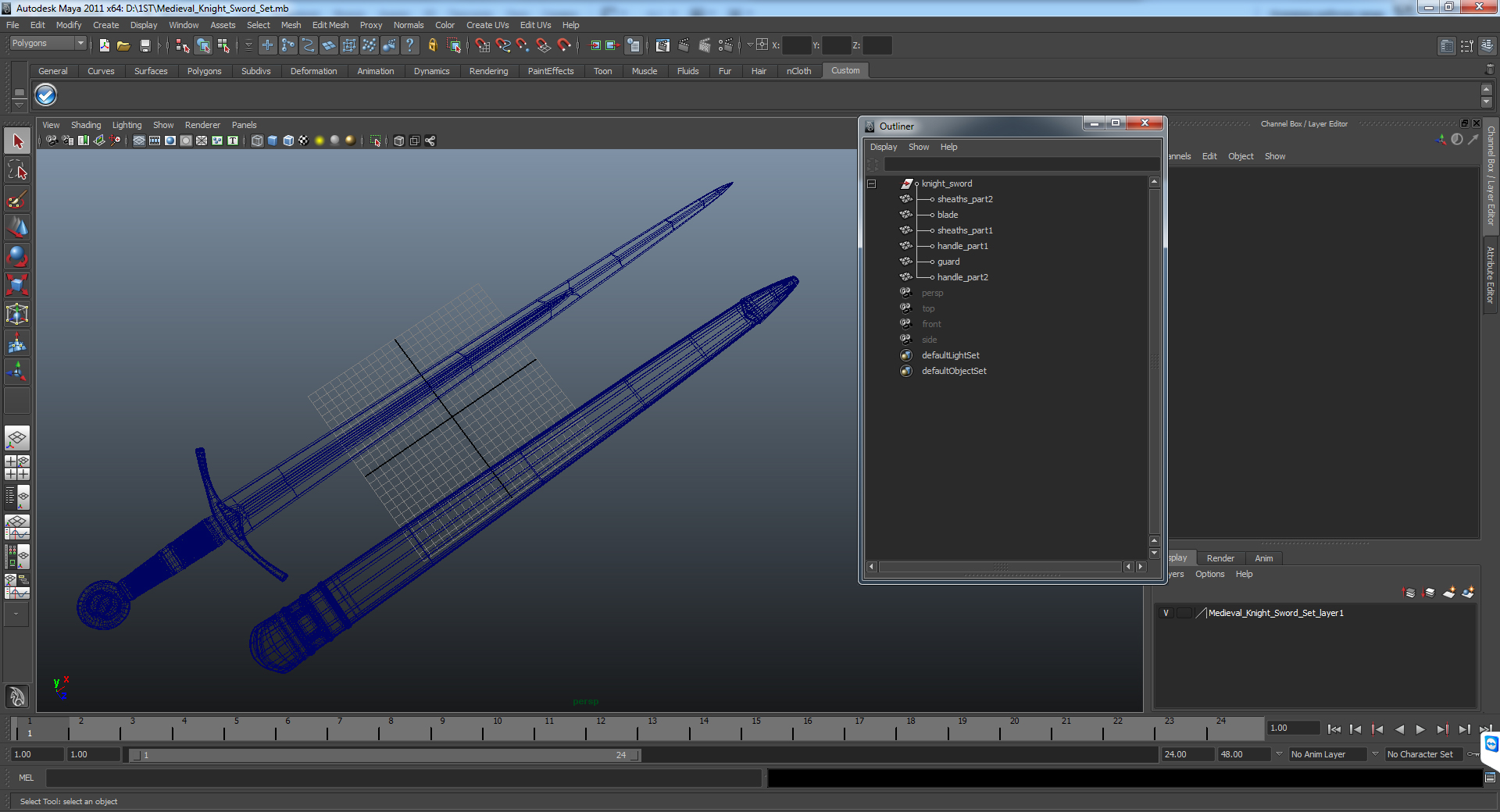Click the Show Channel Box sidebar icon
Screen dimensions: 1500x812
tap(1487, 46)
